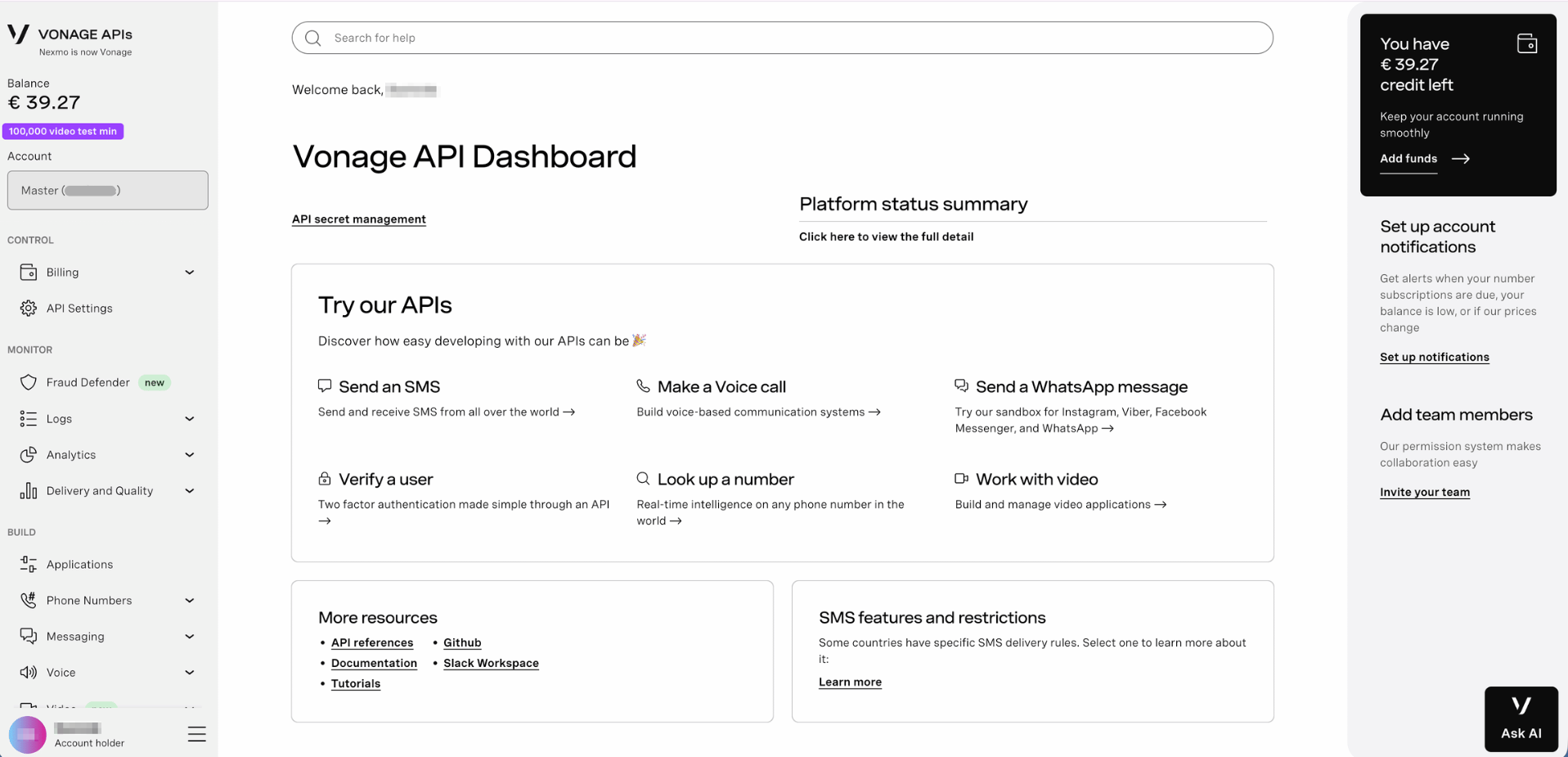Image resolution: width=1568 pixels, height=757 pixels.
Task: Open the hamburger menu beside account holder
Action: point(197,734)
